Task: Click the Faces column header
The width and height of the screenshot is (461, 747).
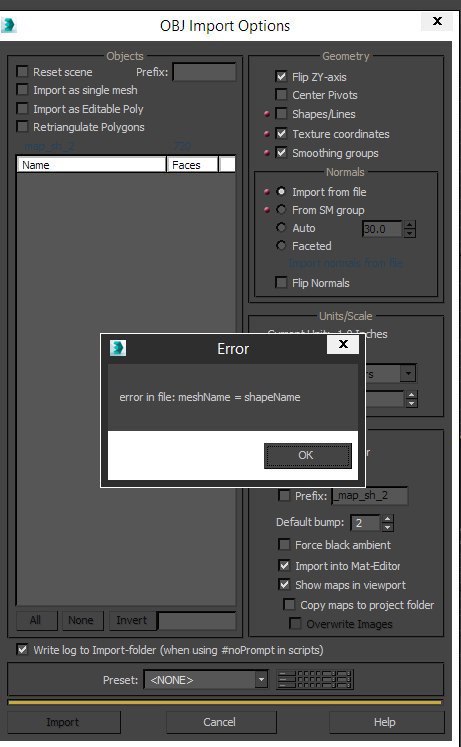Action: (x=192, y=165)
